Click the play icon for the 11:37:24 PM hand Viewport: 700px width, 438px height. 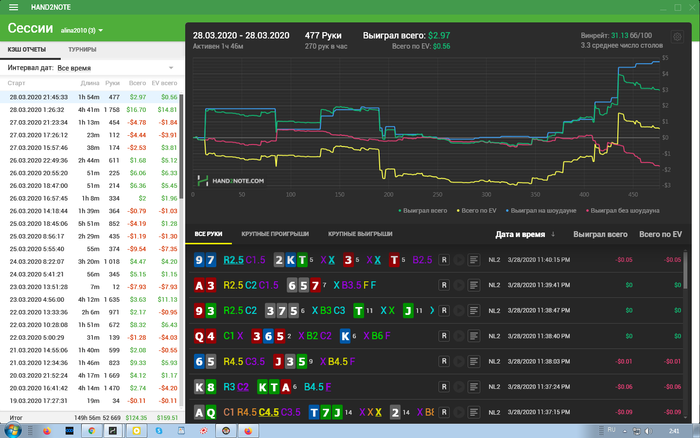(x=459, y=387)
